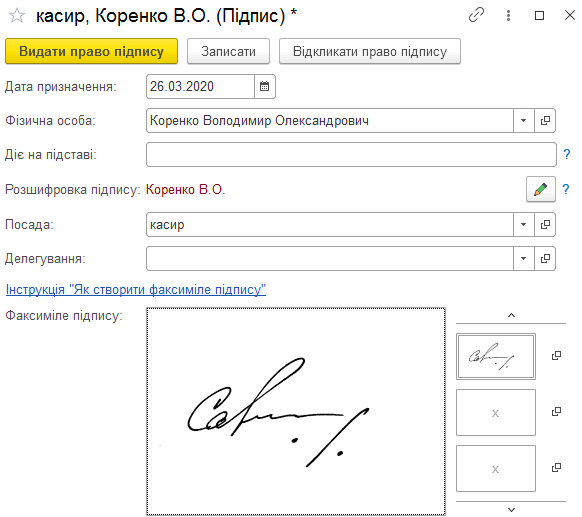The image size is (582, 517).
Task: Select the third empty facsimile thumbnail
Action: pyautogui.click(x=496, y=468)
